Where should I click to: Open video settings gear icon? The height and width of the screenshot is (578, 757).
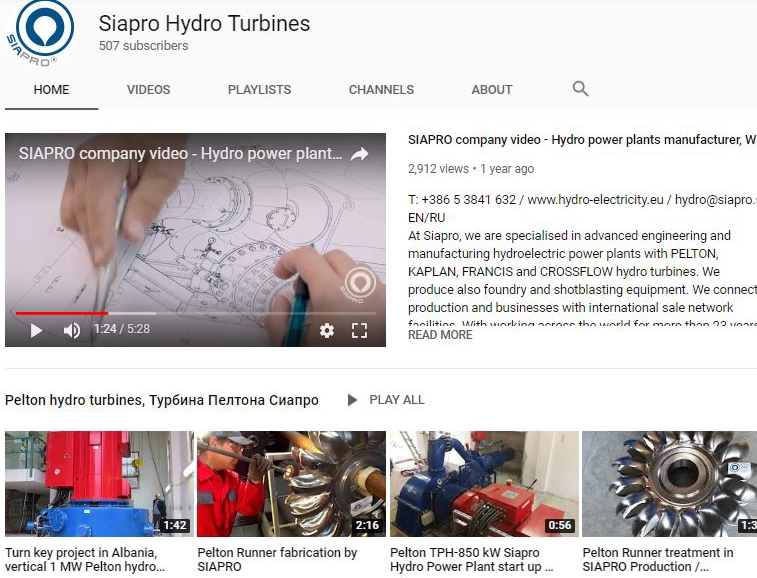tap(327, 330)
